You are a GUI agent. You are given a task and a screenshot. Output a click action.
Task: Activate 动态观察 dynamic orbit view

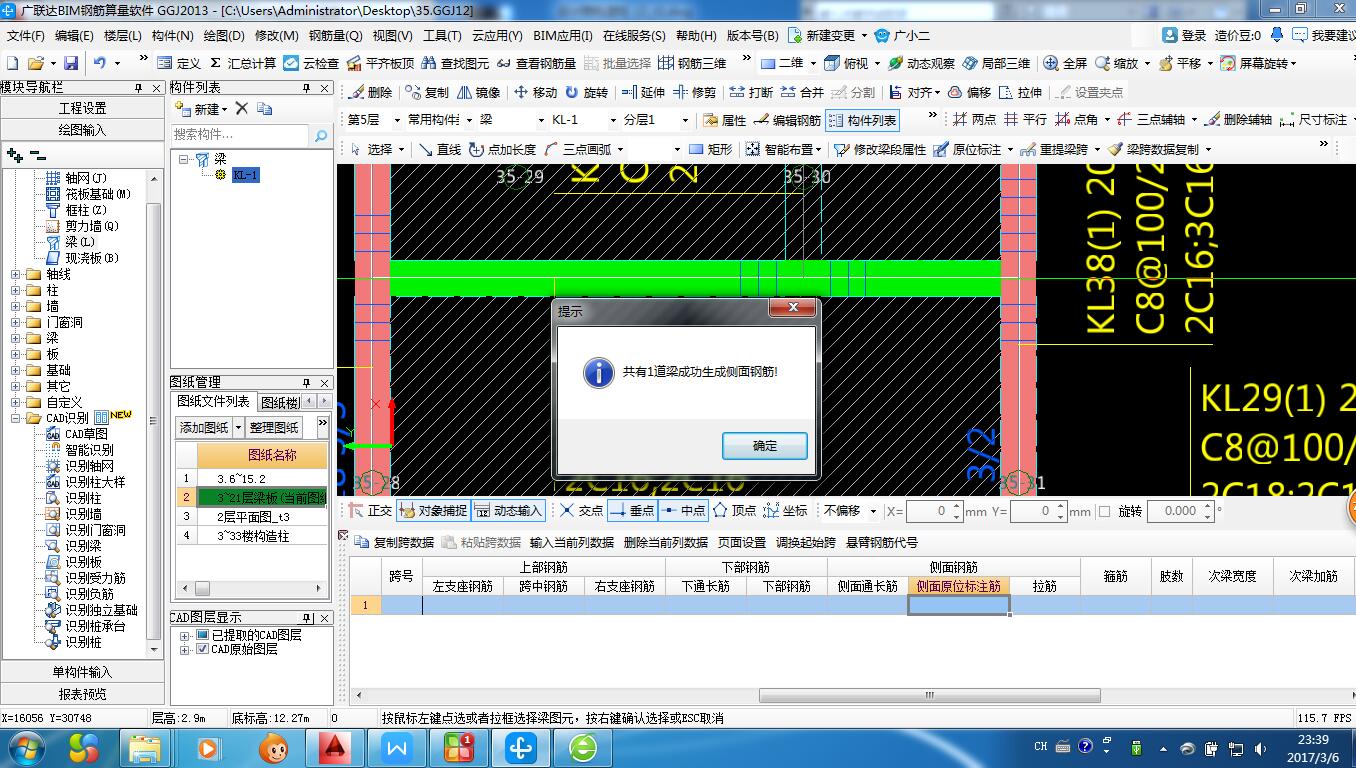click(920, 63)
